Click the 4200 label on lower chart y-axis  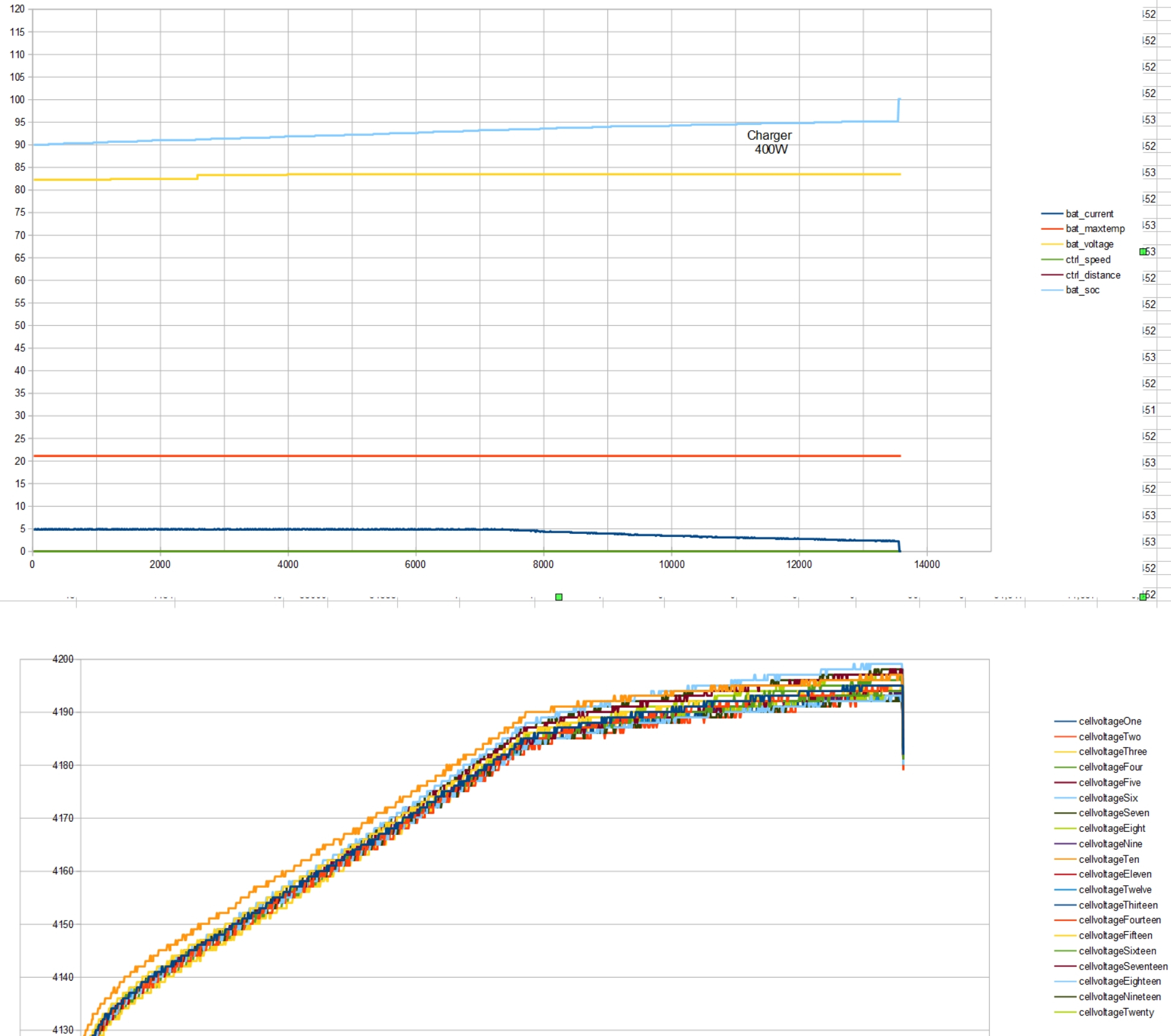click(63, 659)
